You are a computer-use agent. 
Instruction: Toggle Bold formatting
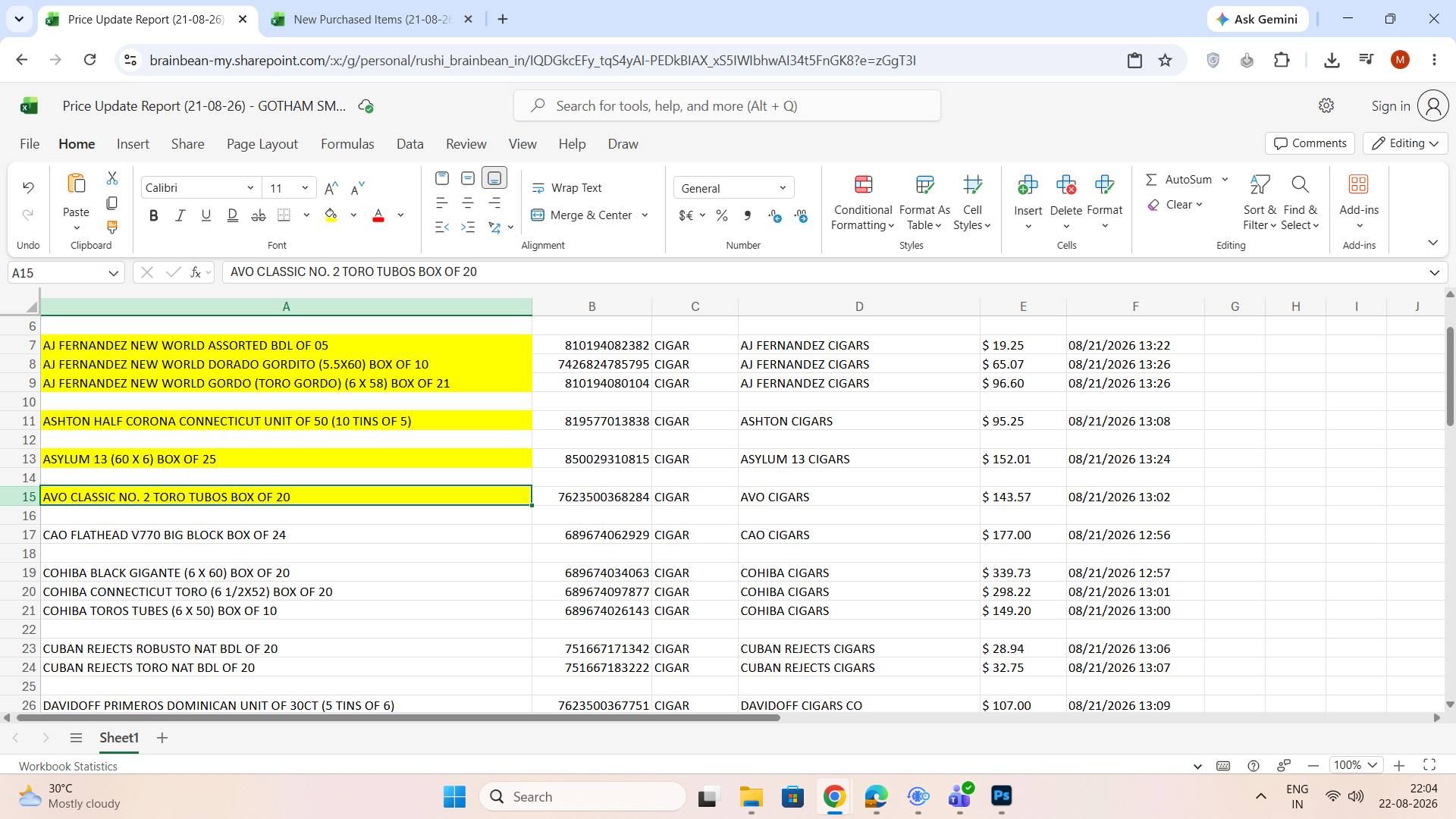[154, 216]
